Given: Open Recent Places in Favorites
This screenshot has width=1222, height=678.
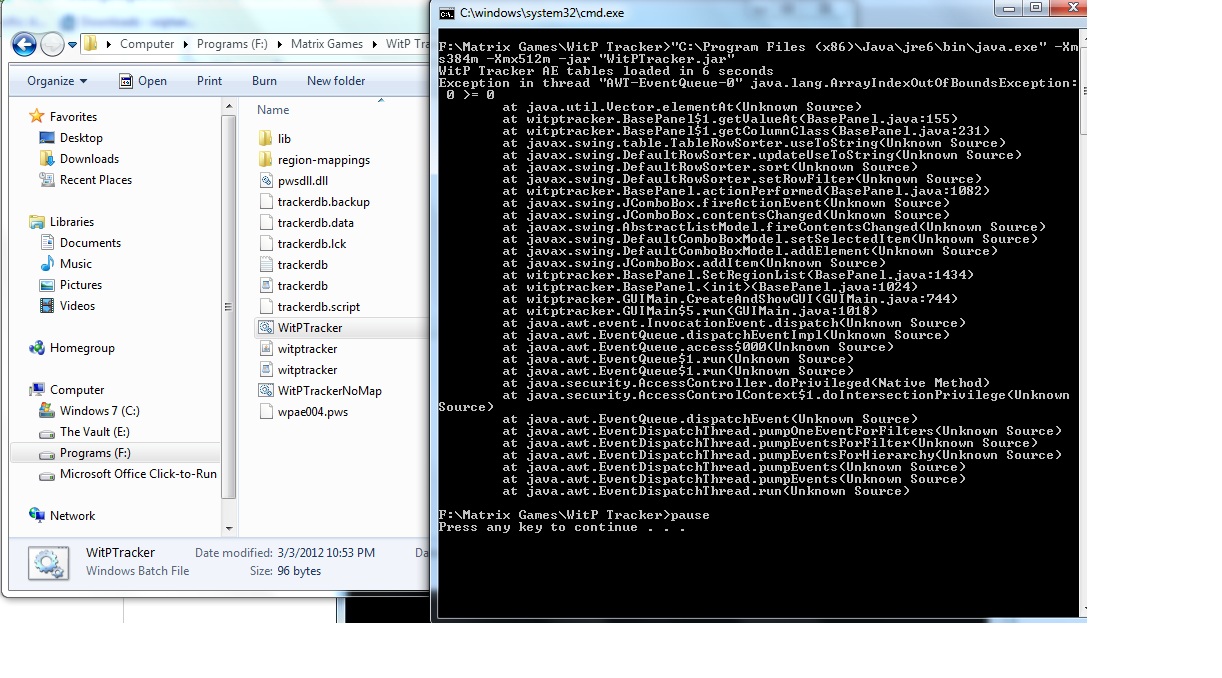Looking at the screenshot, I should [85, 180].
